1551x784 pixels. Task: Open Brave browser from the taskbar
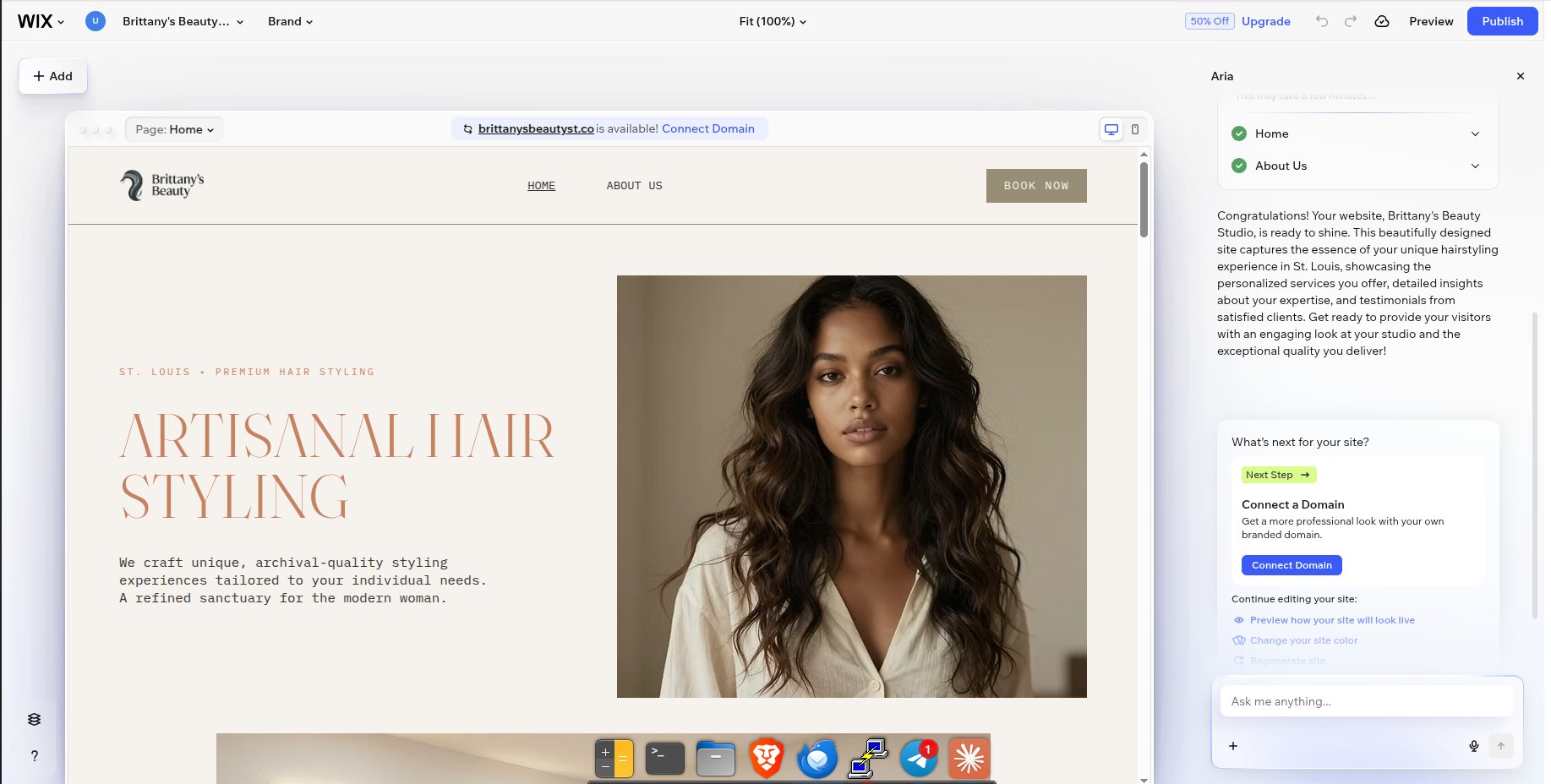766,758
